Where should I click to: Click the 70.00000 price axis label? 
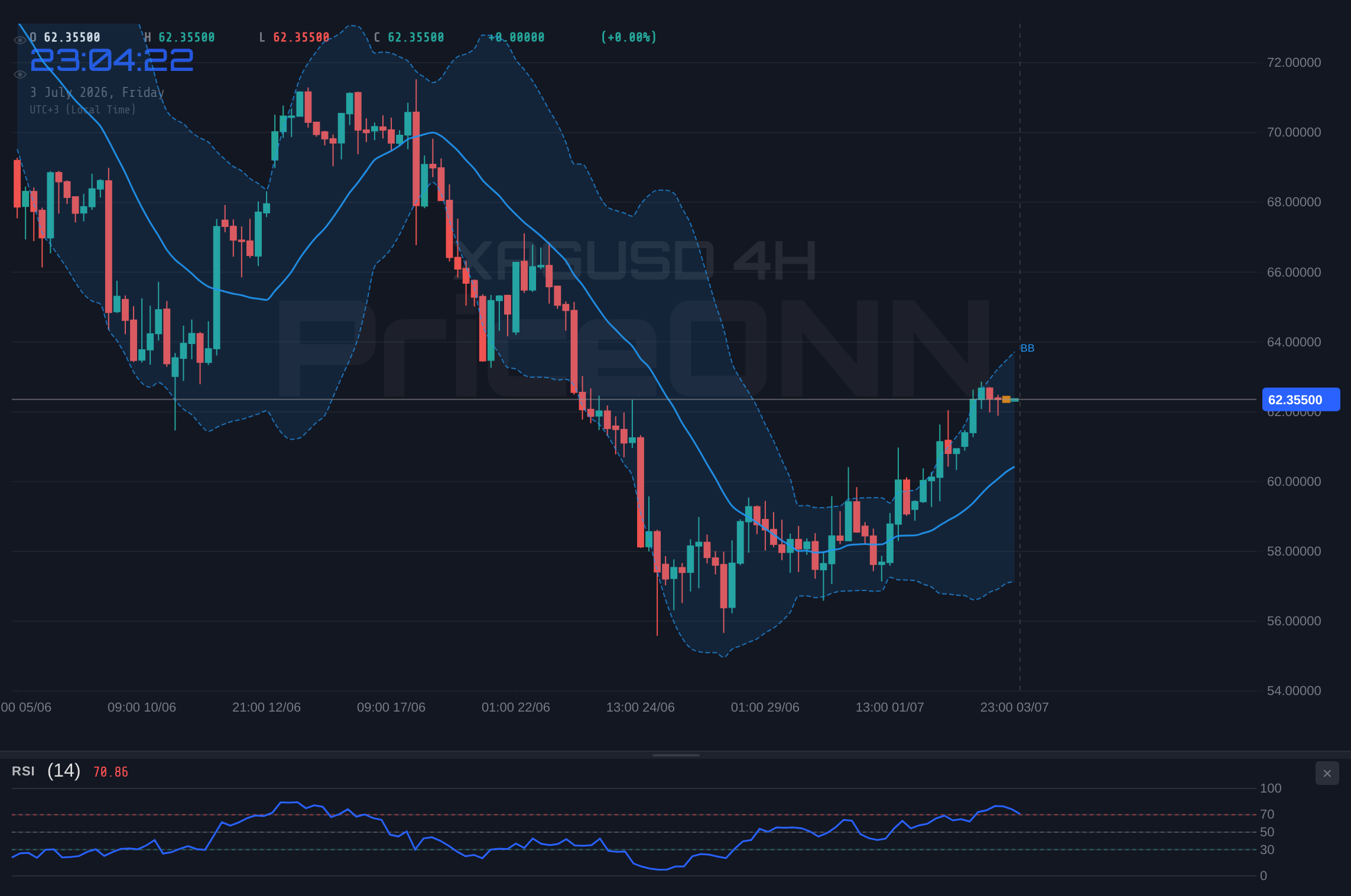tap(1294, 132)
